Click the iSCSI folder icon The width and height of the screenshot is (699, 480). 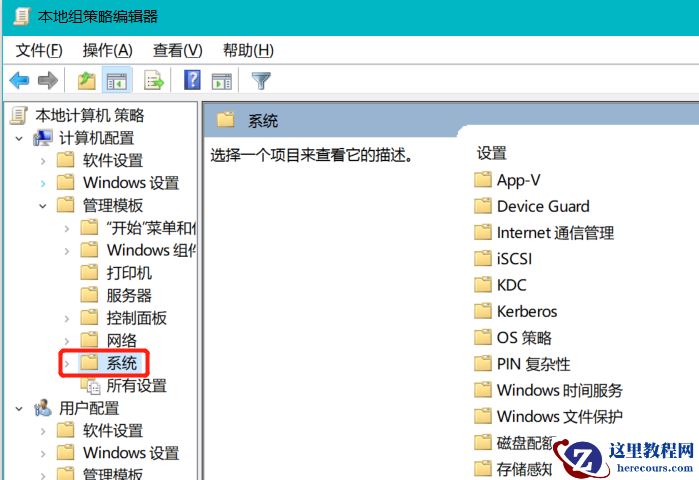(x=482, y=258)
